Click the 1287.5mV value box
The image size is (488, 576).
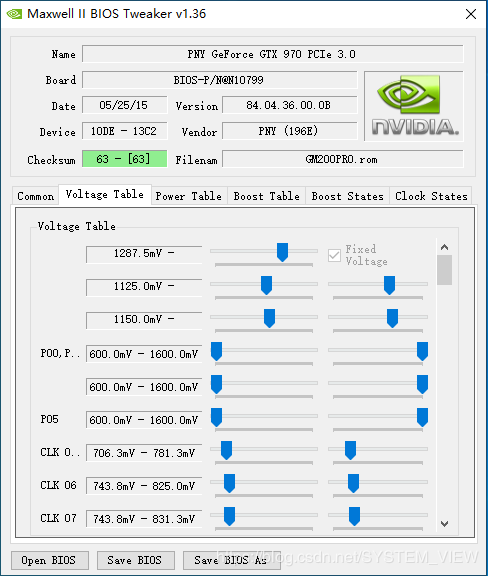(x=144, y=254)
